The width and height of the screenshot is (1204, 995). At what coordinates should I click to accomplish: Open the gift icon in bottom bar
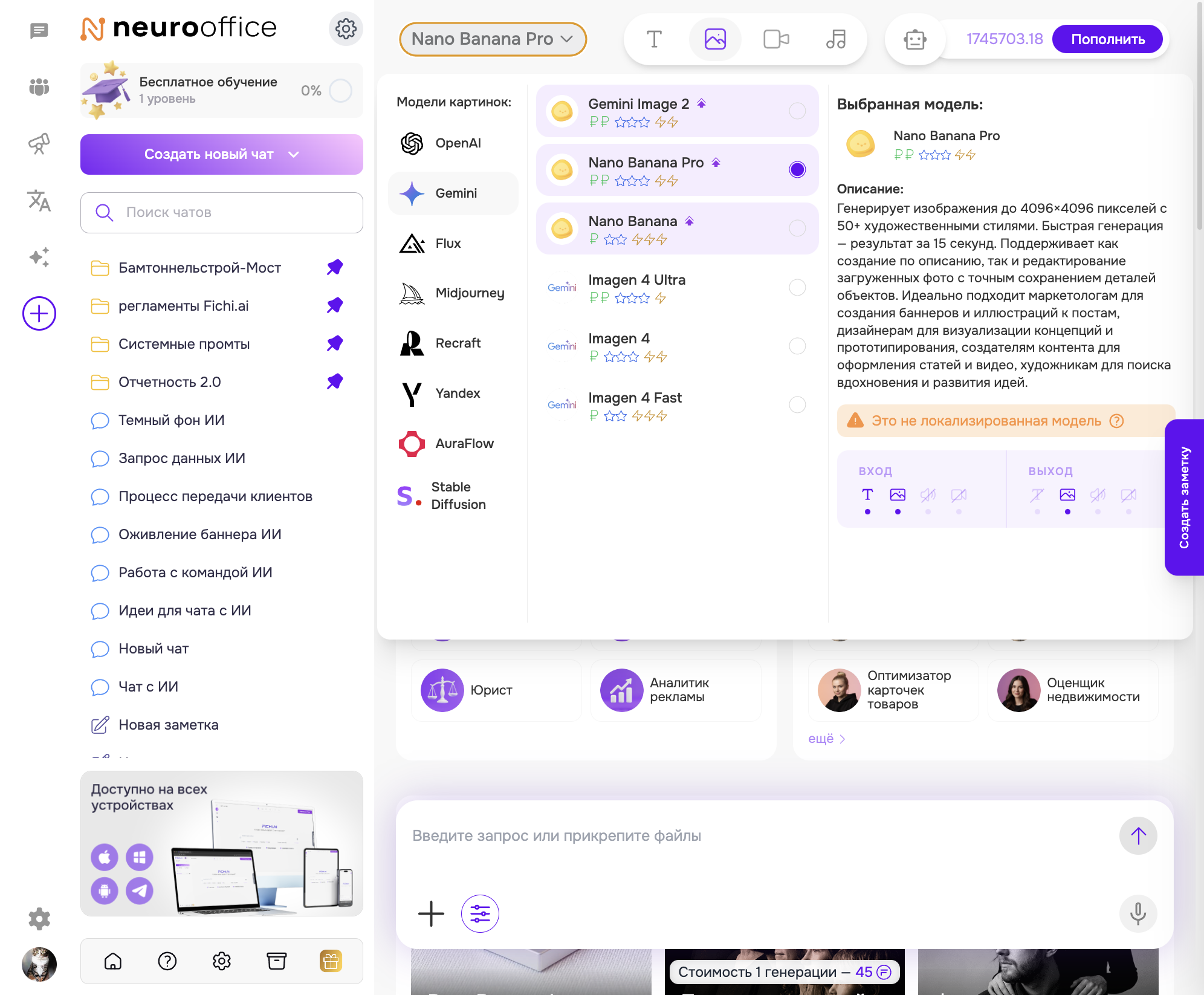click(x=331, y=961)
